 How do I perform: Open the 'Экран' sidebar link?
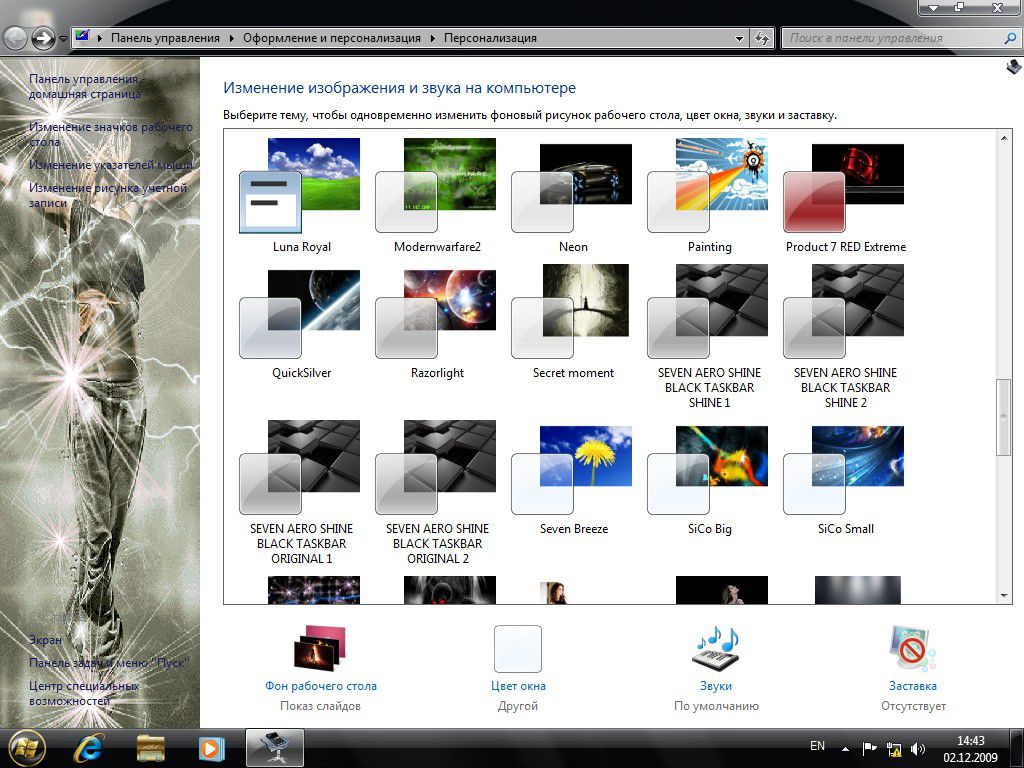tap(46, 640)
